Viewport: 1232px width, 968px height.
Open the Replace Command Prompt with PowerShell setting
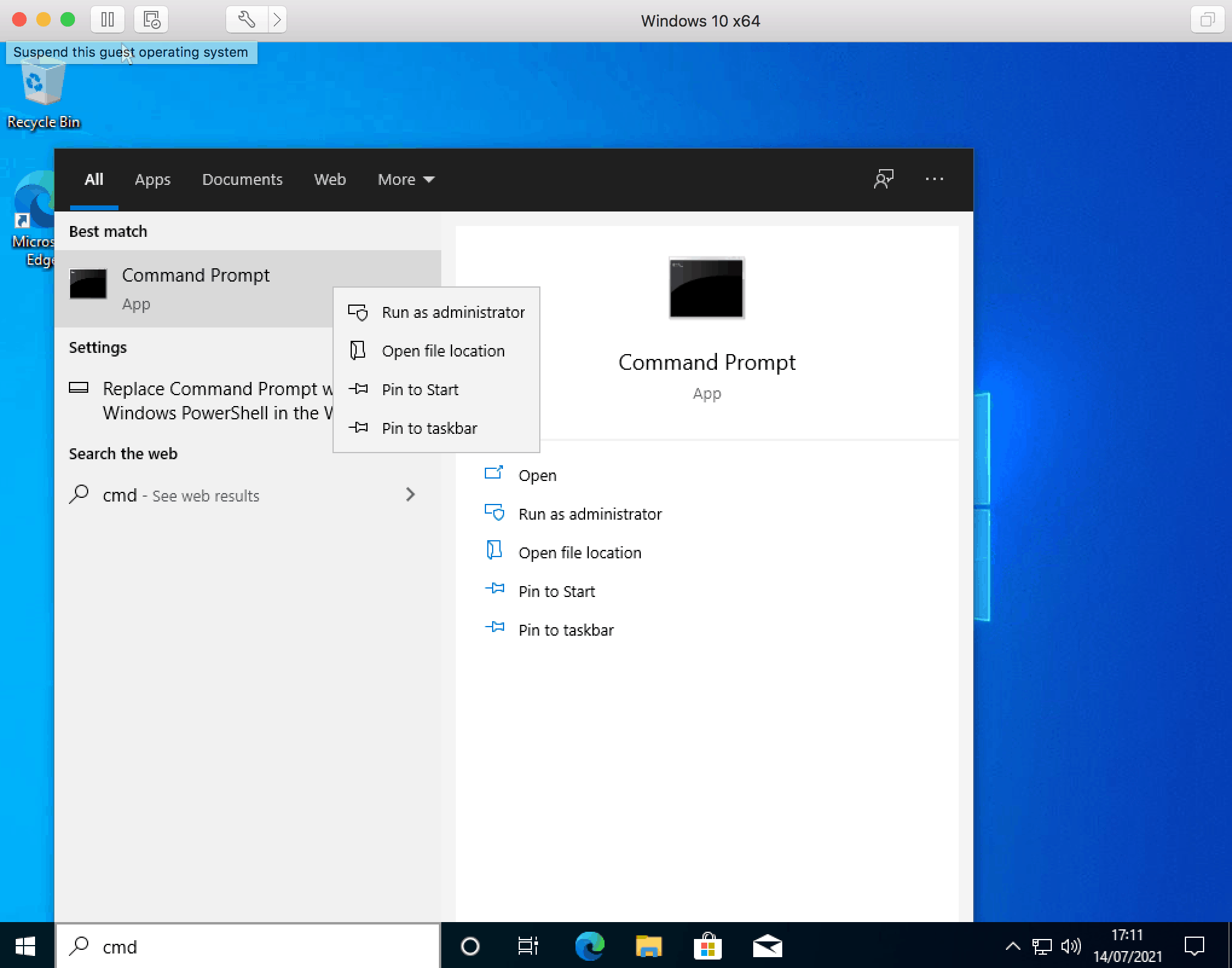(201, 401)
